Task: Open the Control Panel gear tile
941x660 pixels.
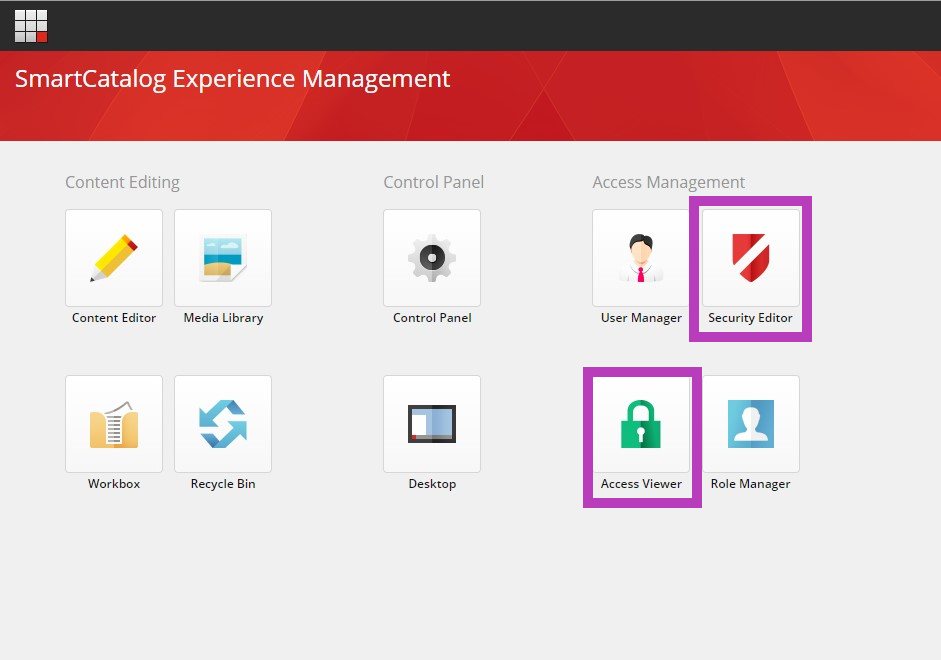Action: pos(432,258)
